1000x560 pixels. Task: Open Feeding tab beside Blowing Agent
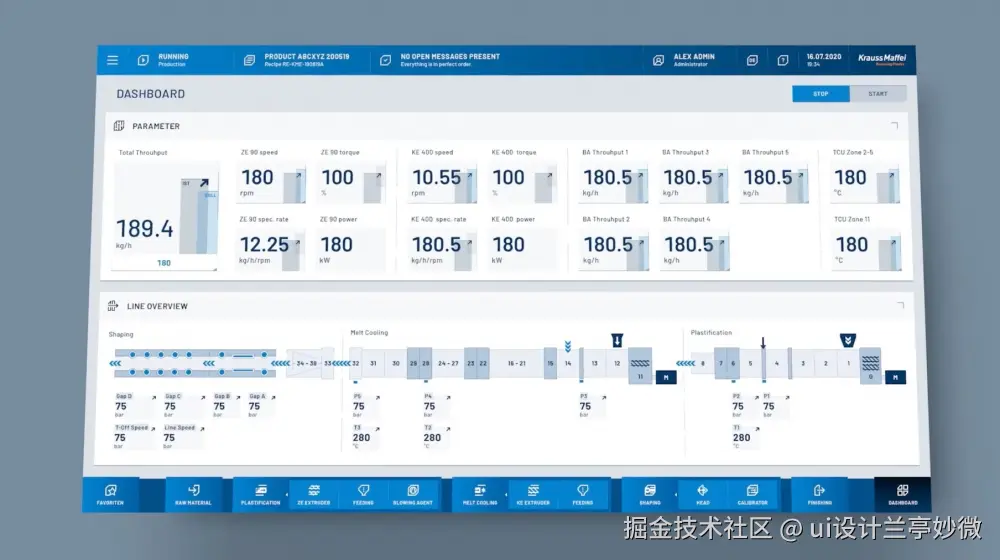[x=364, y=494]
